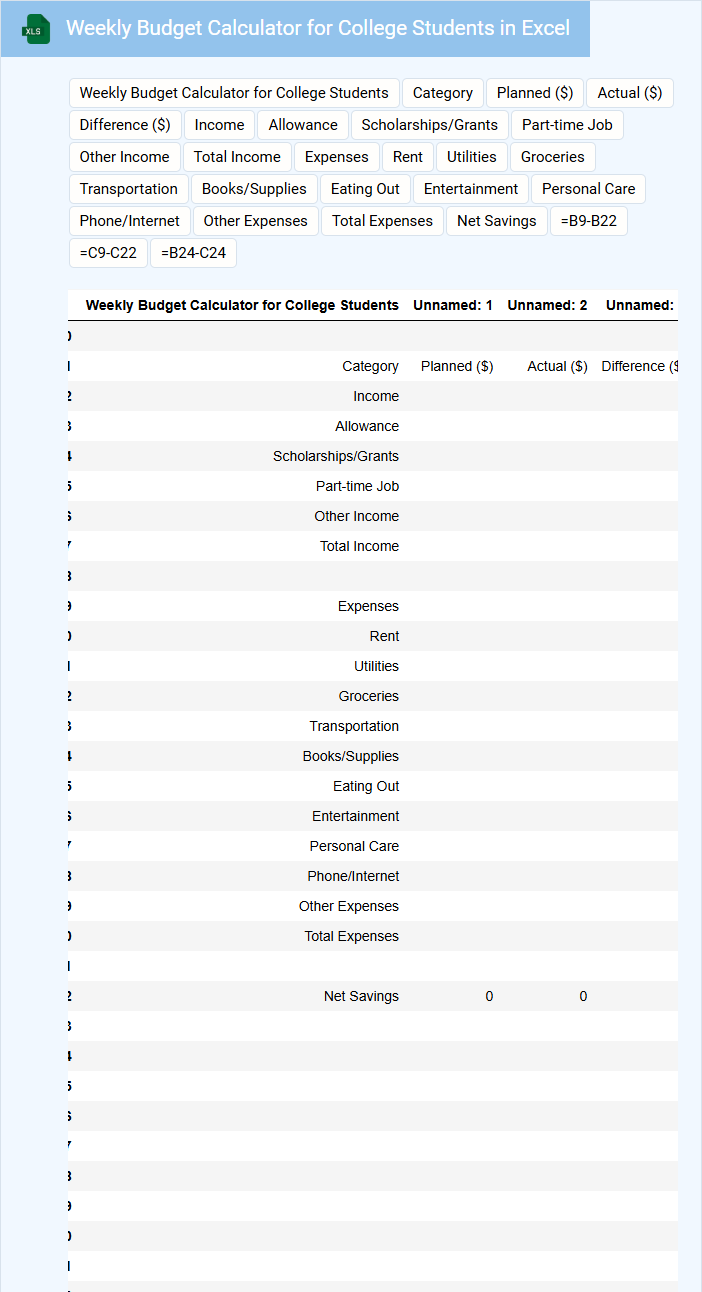Viewport: 702px width, 1292px height.
Task: Click the '=B9-B22' formula chip
Action: coord(588,221)
